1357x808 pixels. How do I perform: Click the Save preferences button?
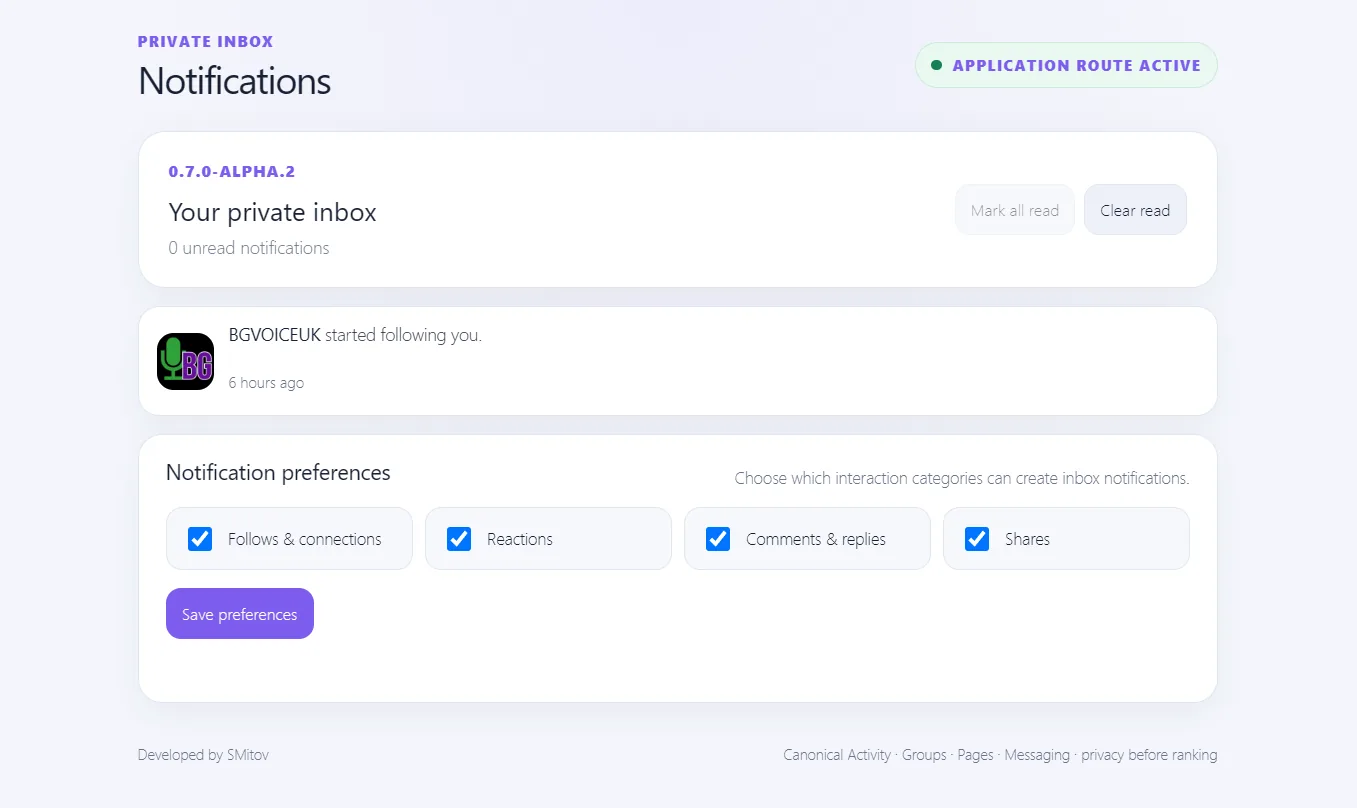click(x=240, y=614)
